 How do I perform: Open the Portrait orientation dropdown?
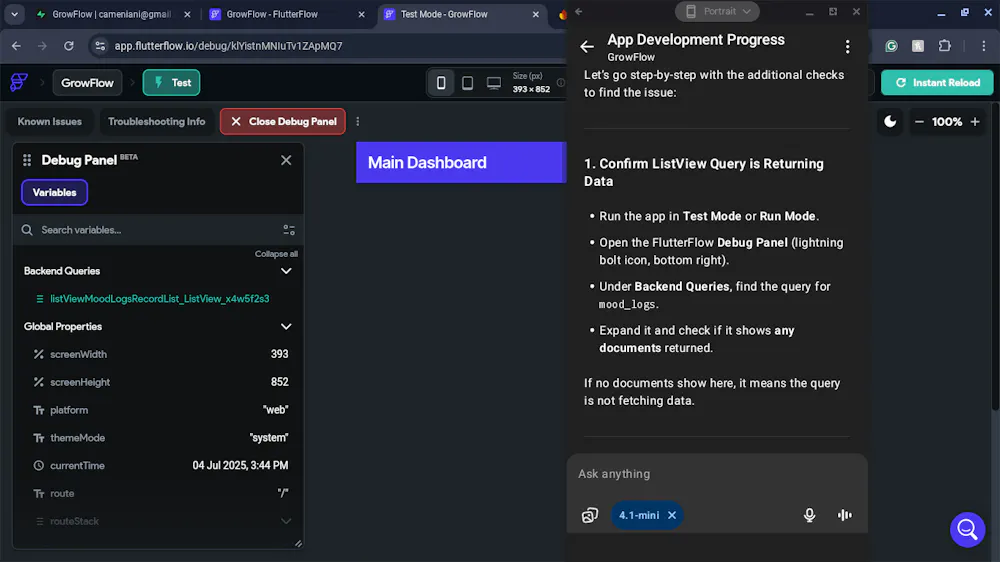717,12
